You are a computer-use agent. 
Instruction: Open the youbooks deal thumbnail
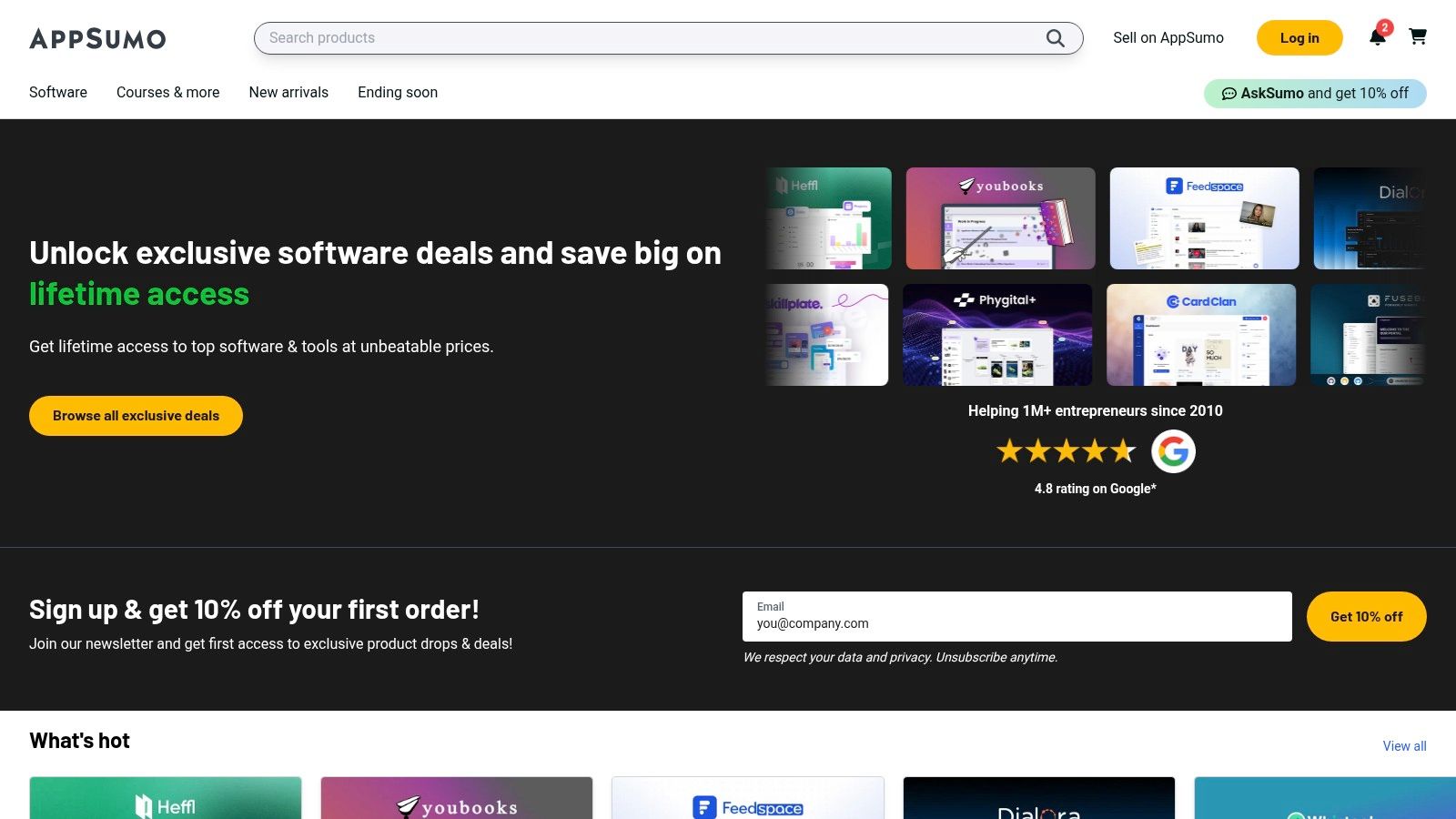coord(999,217)
